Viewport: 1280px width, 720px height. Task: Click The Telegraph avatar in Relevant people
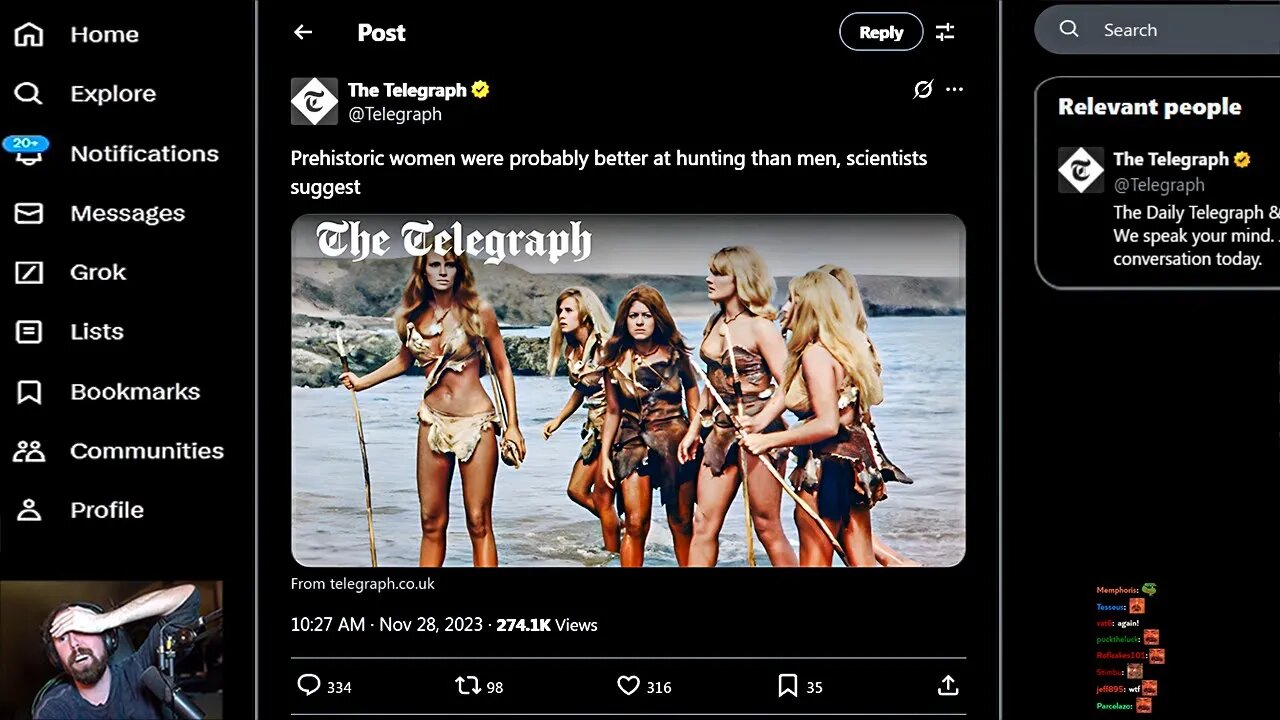click(1081, 171)
